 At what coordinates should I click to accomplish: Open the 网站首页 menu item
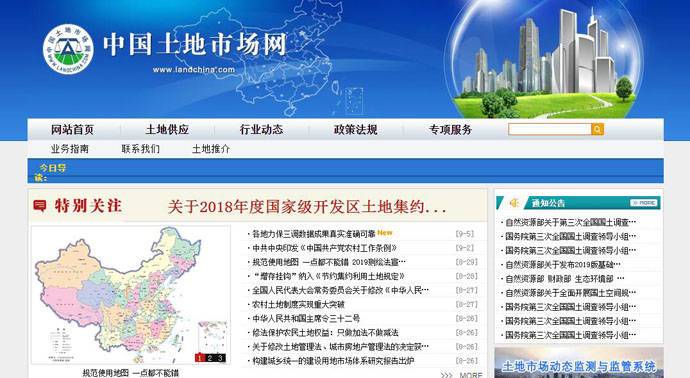(x=73, y=130)
